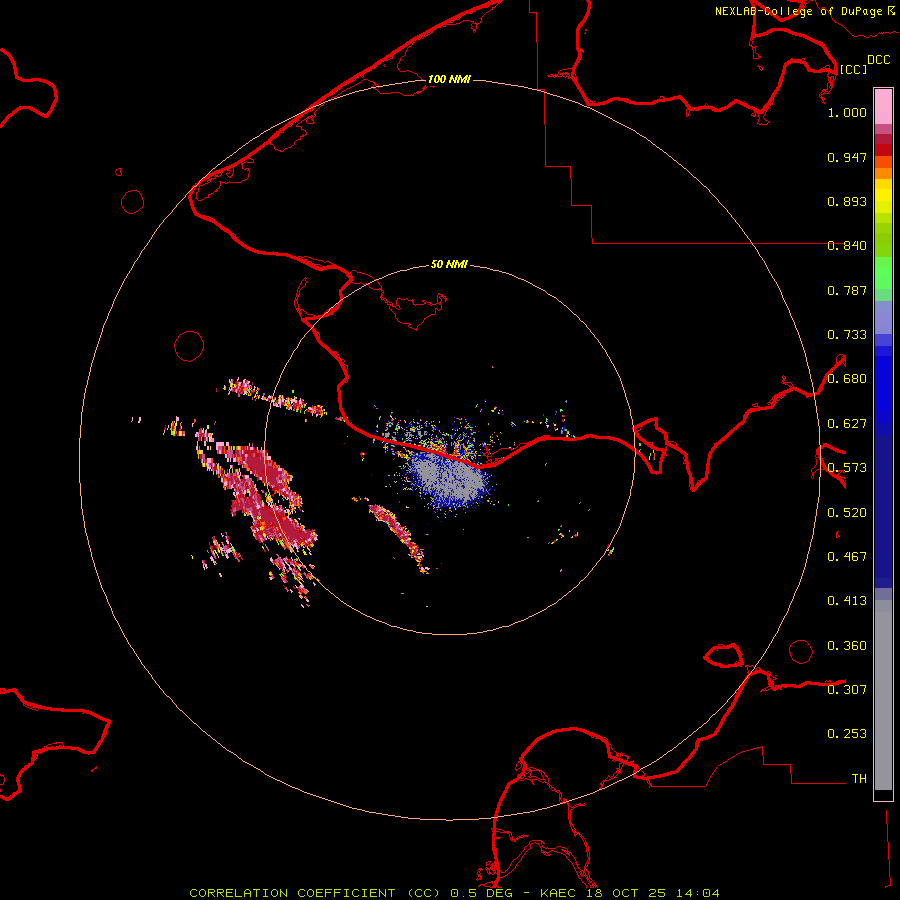
Task: Click the [CC] units label
Action: coord(853,69)
